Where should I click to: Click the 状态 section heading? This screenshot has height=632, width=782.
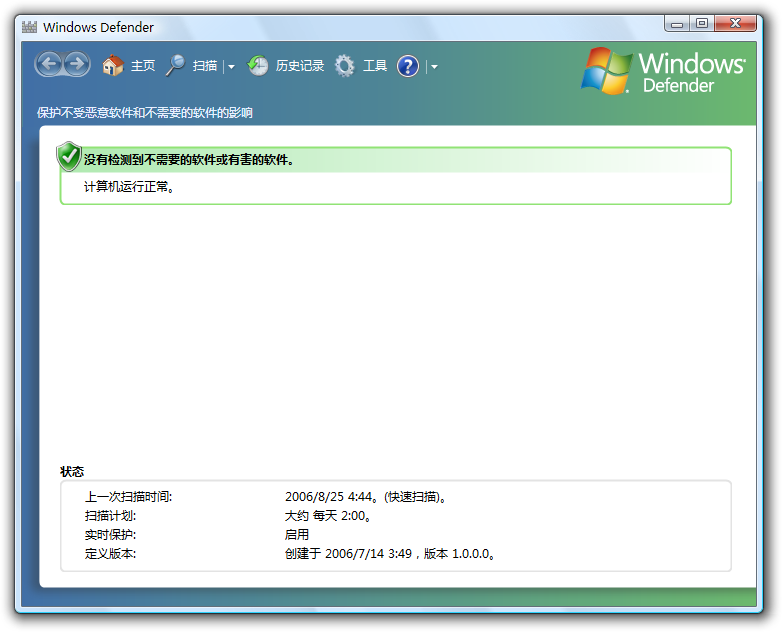click(x=72, y=472)
